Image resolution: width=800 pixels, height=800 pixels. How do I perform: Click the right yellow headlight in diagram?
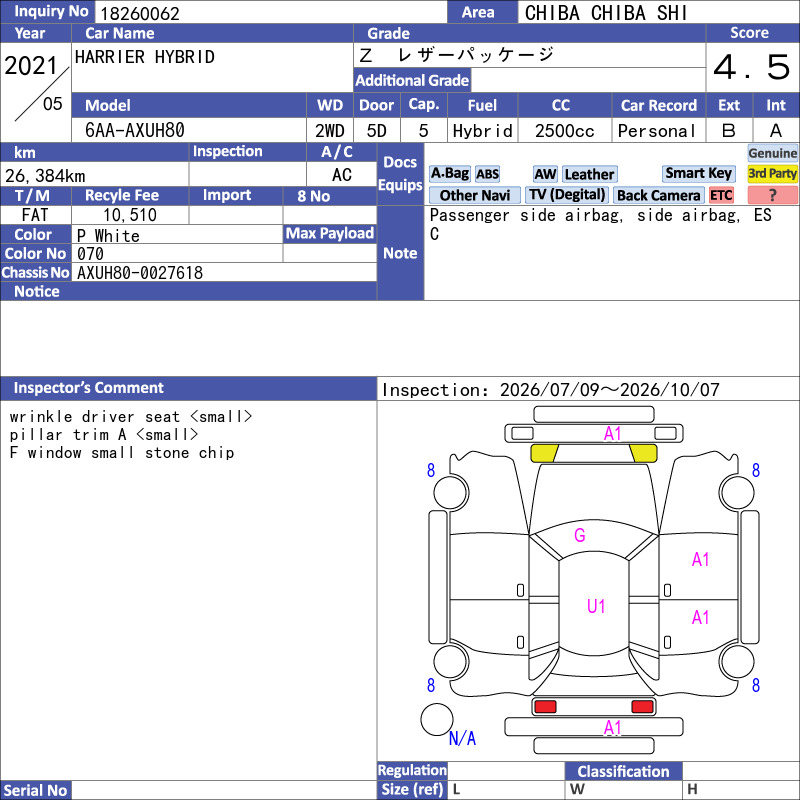click(643, 453)
